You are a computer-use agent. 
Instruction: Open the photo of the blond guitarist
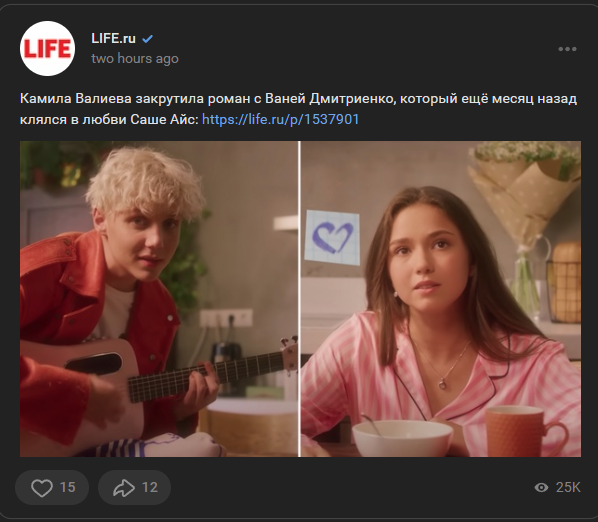[x=159, y=299]
